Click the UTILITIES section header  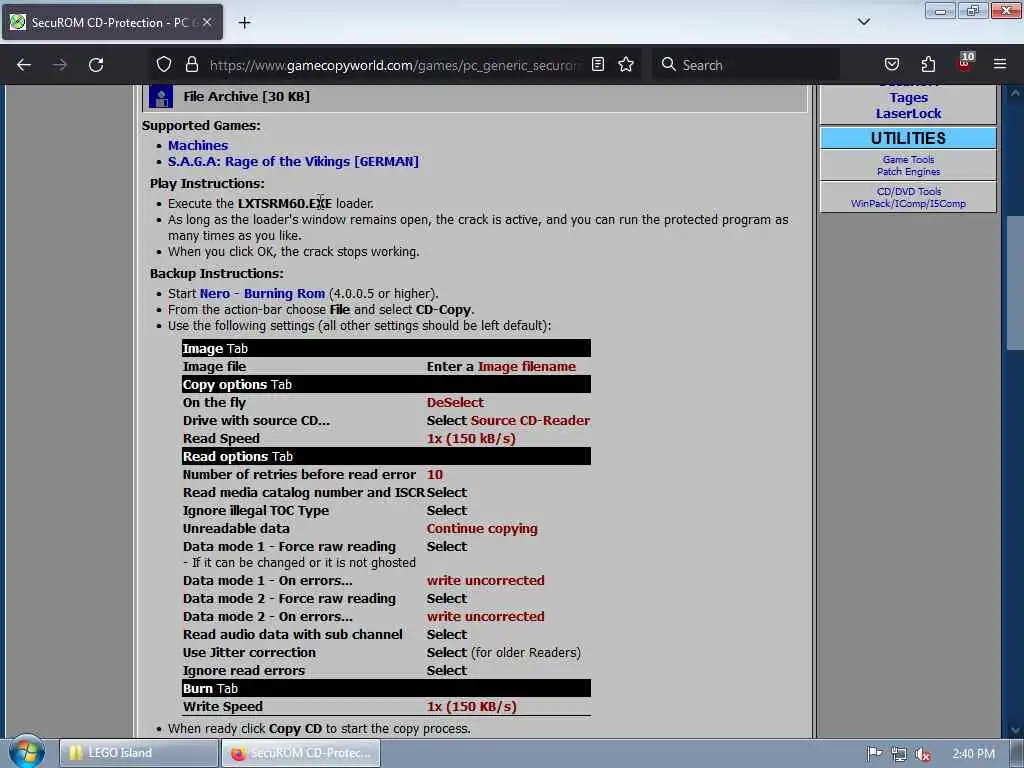(908, 138)
